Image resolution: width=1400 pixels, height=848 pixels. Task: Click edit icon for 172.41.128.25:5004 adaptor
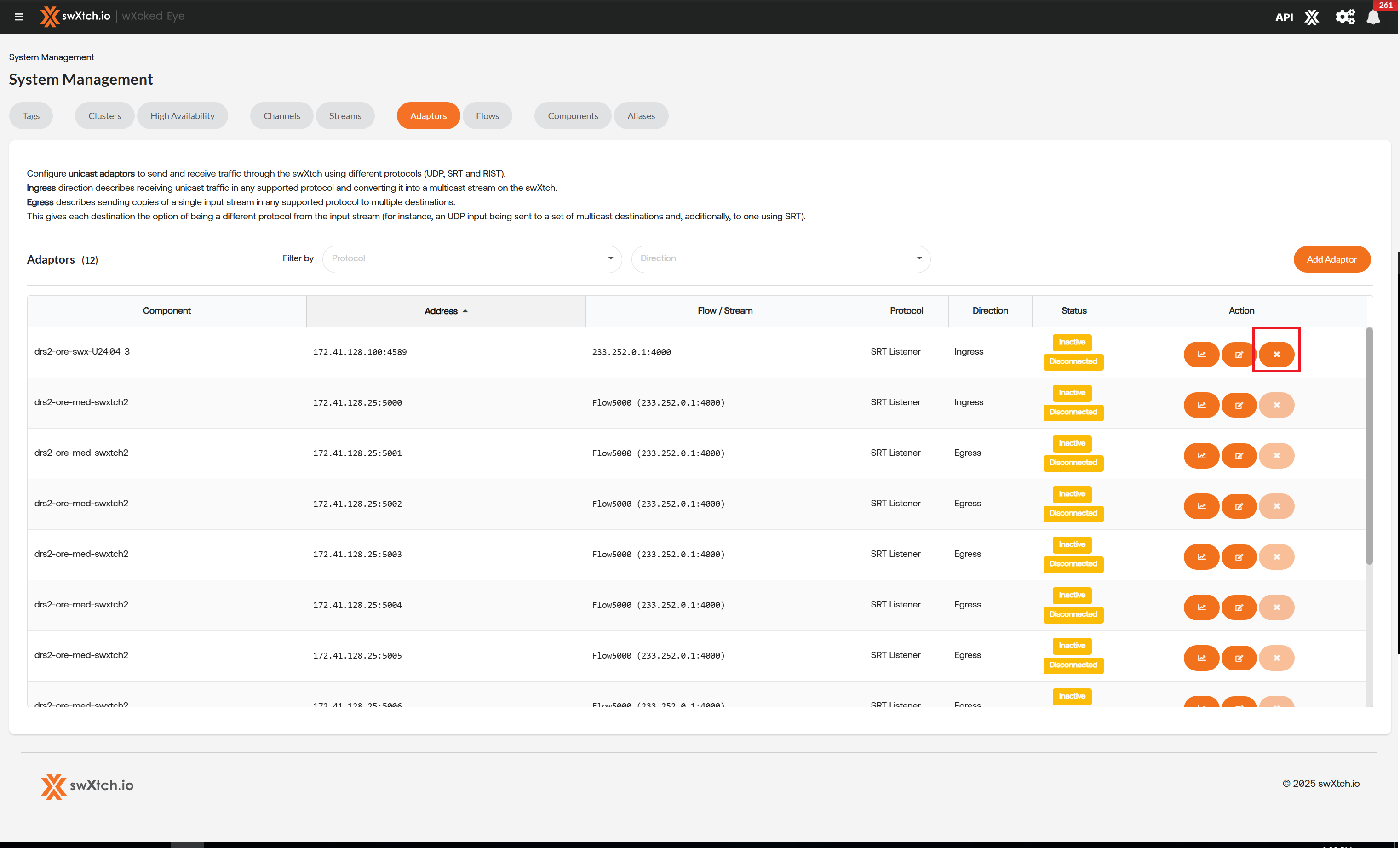tap(1239, 607)
